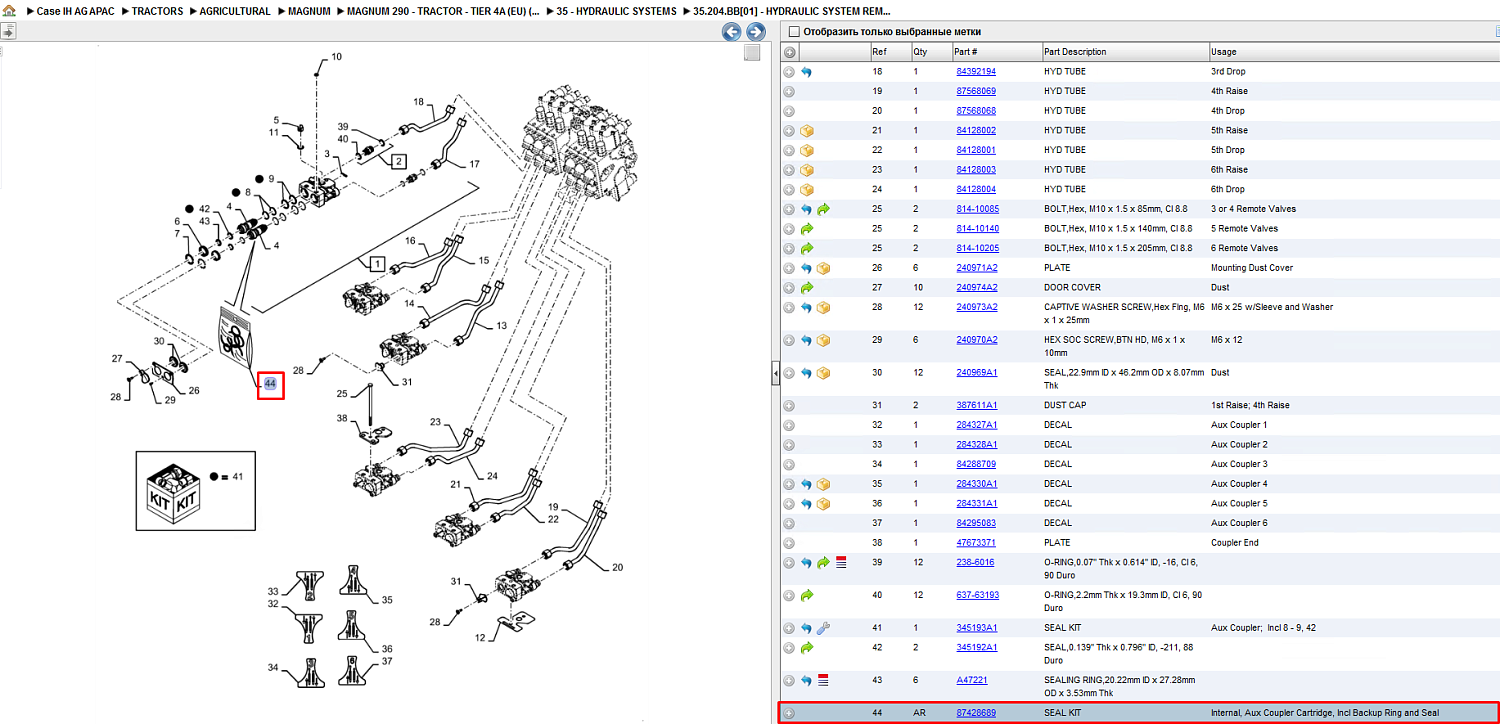Screen dimensions: 1500x724
Task: Open the TRACTORS breadcrumb
Action: pyautogui.click(x=158, y=11)
